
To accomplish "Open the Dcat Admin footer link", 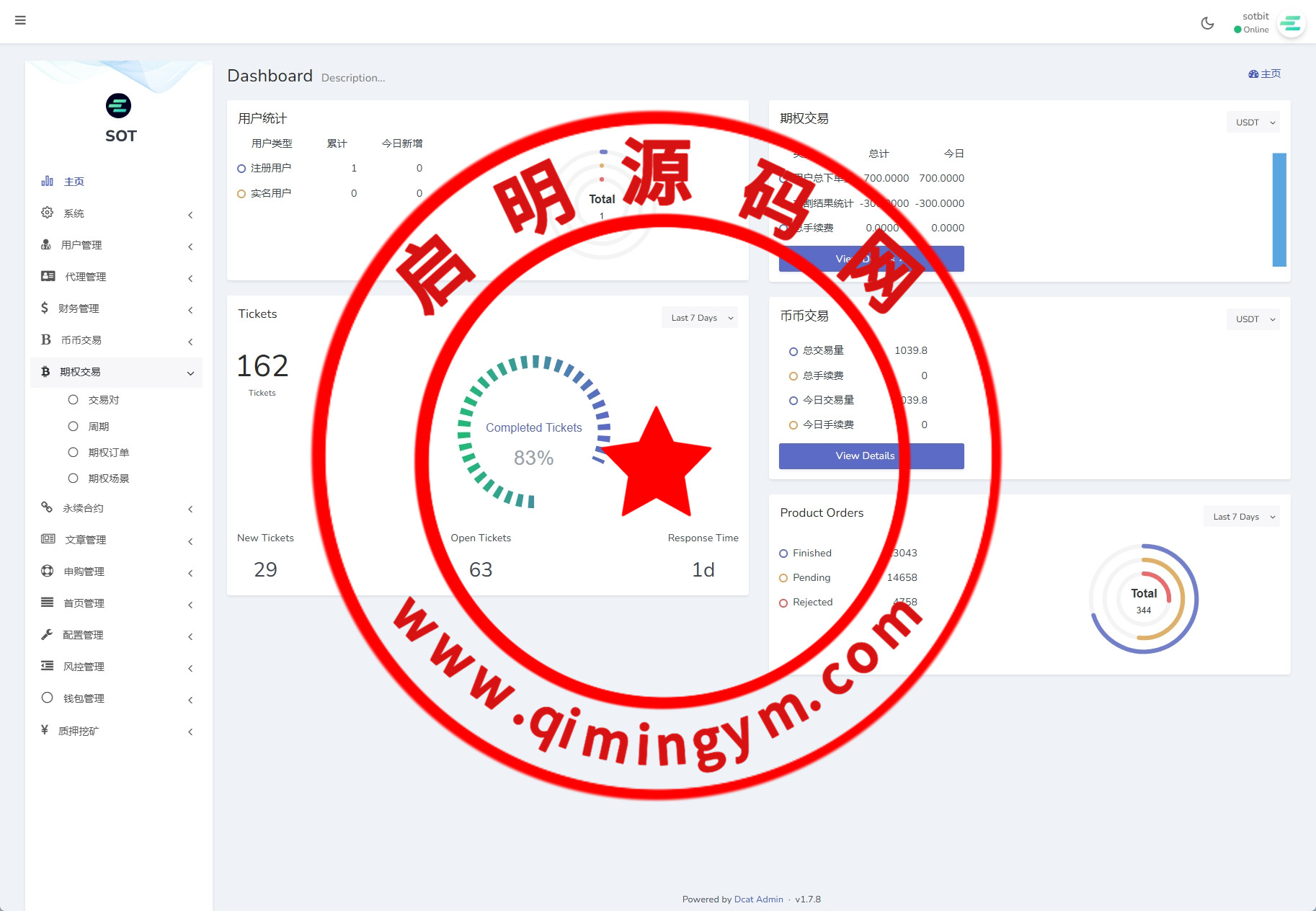I will pos(758,899).
